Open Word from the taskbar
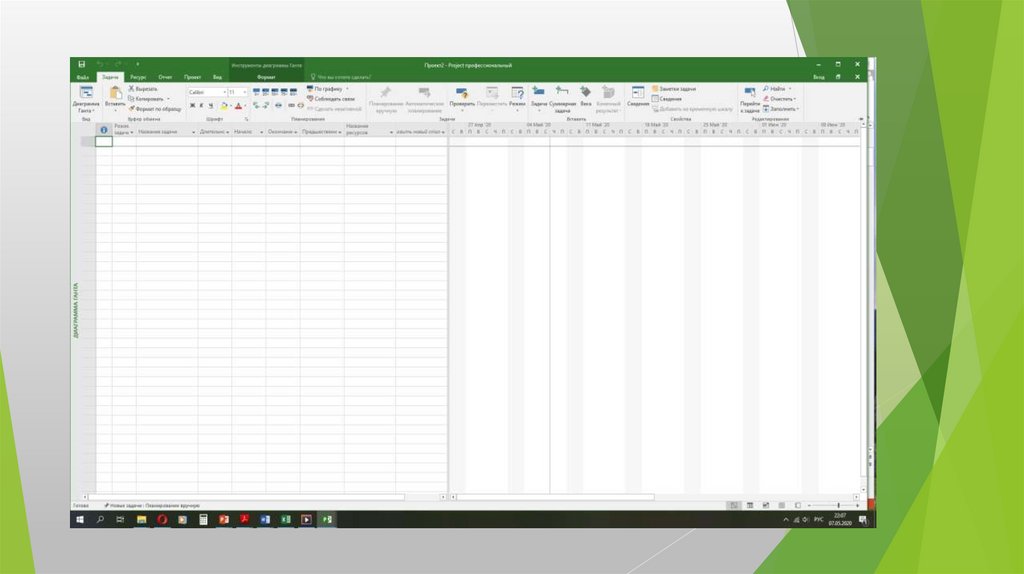Image resolution: width=1024 pixels, height=574 pixels. 264,519
